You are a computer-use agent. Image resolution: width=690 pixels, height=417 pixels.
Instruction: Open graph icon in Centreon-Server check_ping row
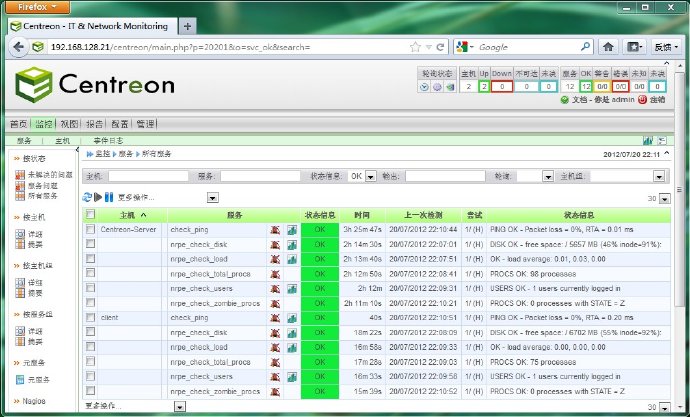click(x=292, y=230)
